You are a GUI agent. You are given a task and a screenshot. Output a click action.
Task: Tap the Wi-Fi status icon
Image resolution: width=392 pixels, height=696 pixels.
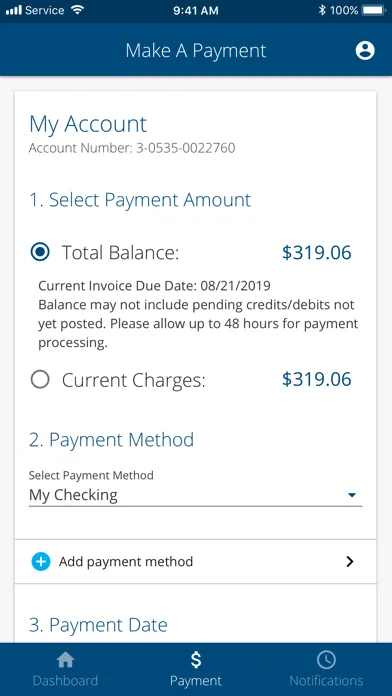[x=77, y=10]
